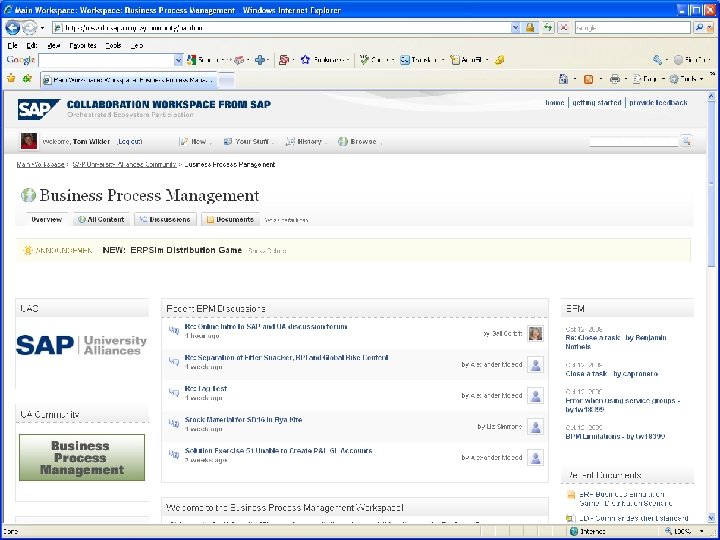This screenshot has width=720, height=540.
Task: Click the green Refresh icon
Action: click(547, 28)
